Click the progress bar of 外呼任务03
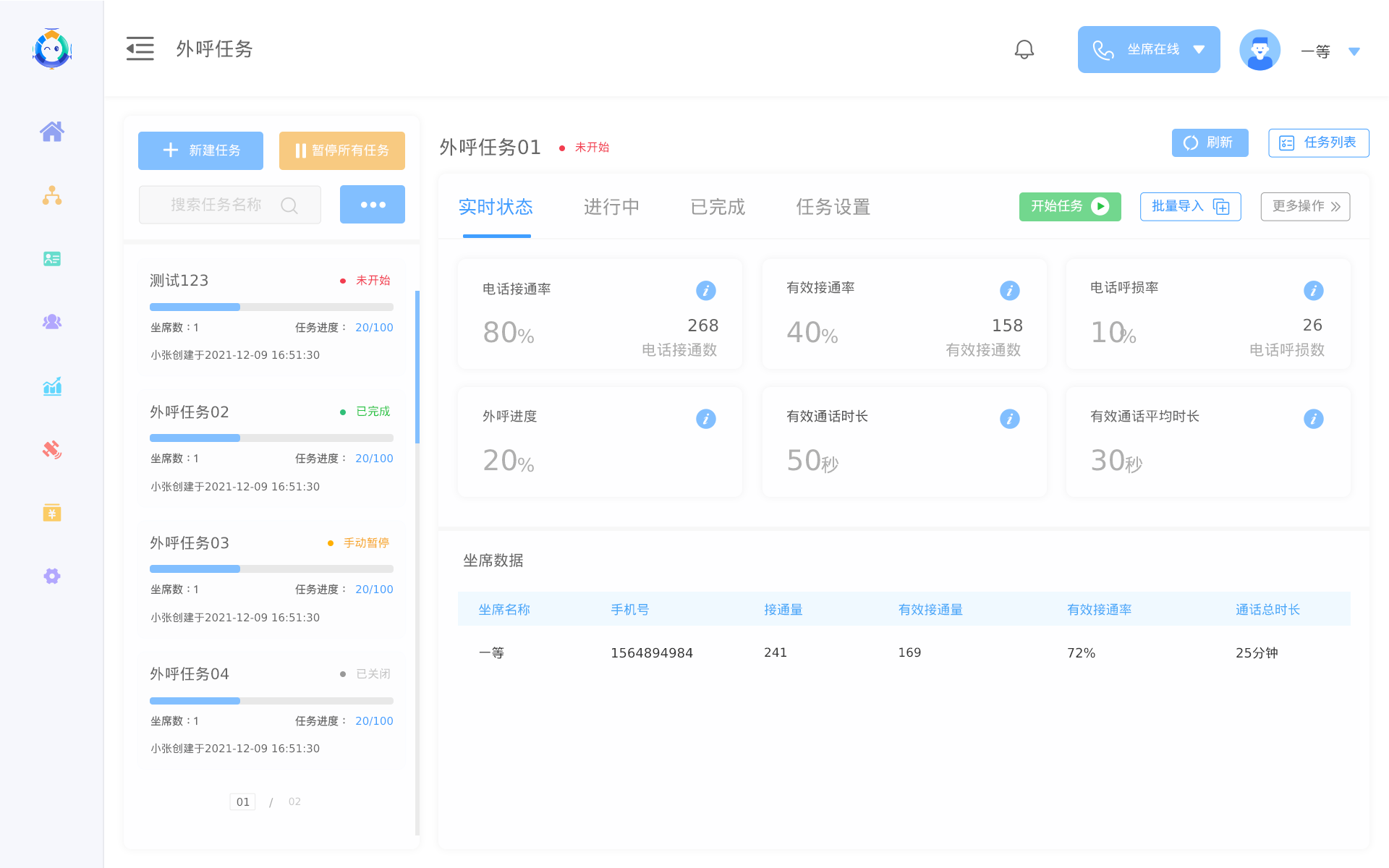The height and width of the screenshot is (868, 1389). [x=271, y=569]
